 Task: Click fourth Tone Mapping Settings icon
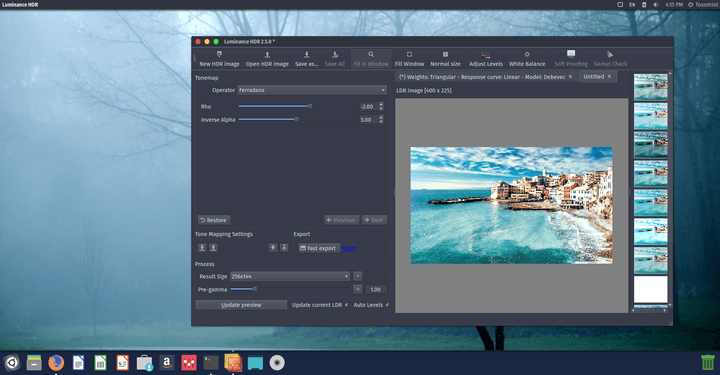pos(284,247)
